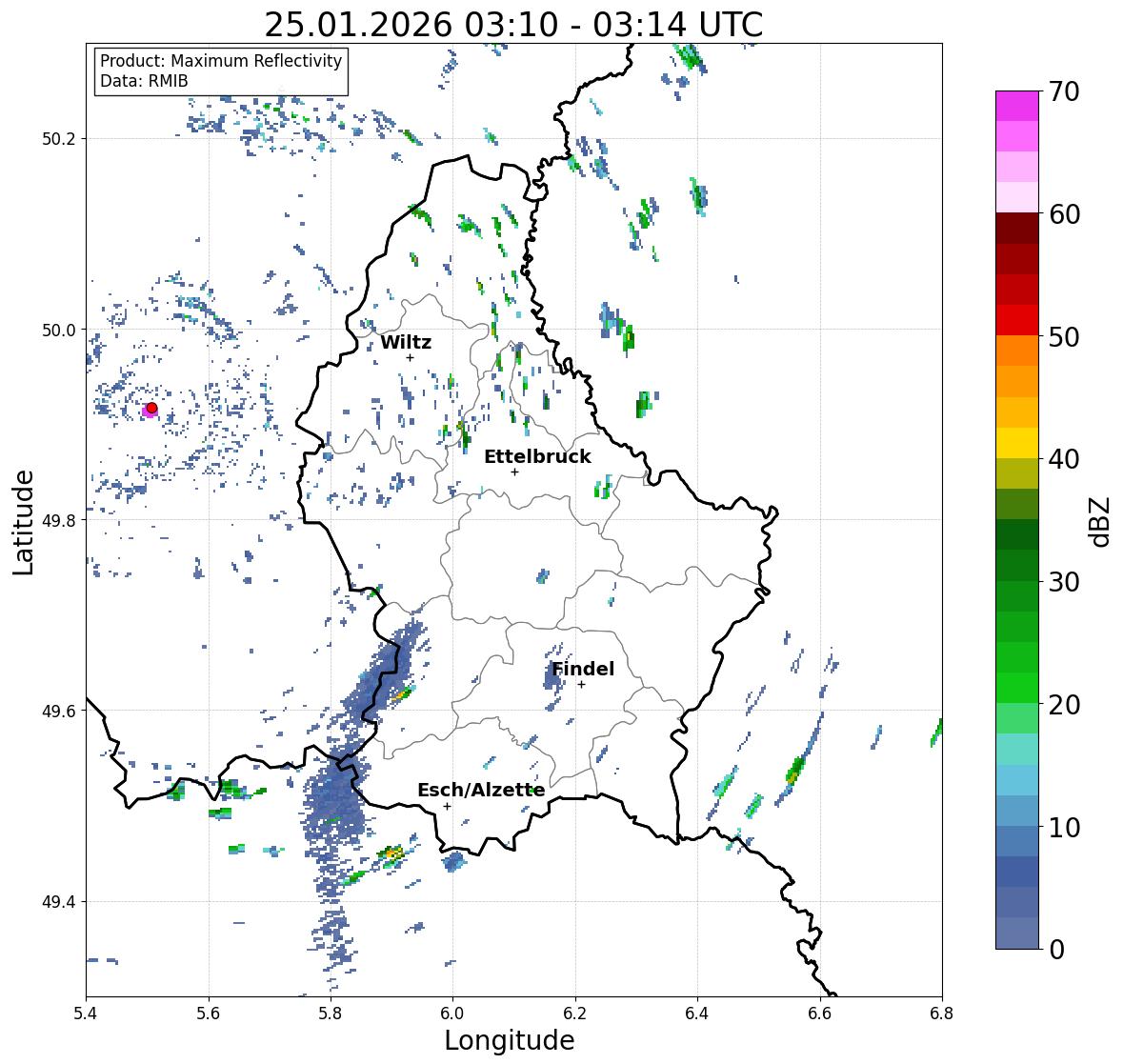Click the red radar location marker

[x=151, y=408]
